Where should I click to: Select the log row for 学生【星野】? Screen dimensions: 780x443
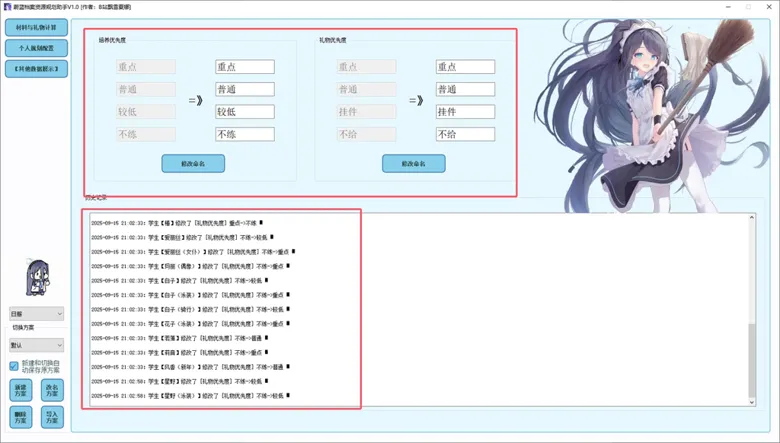[x=180, y=382]
